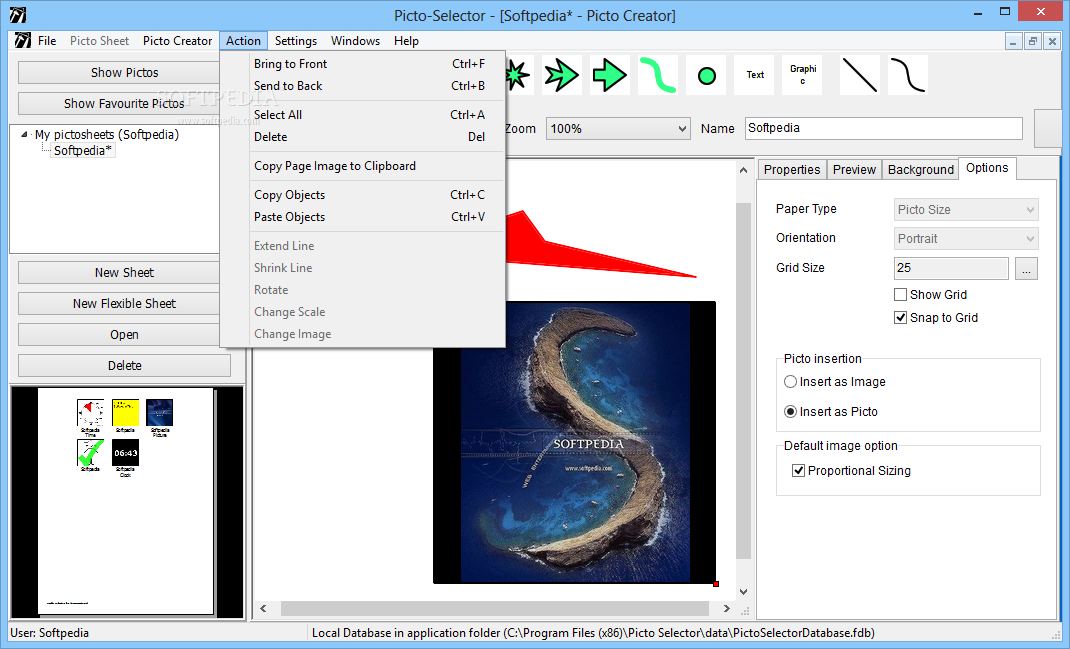
Task: Close the open Action menu
Action: 244,41
